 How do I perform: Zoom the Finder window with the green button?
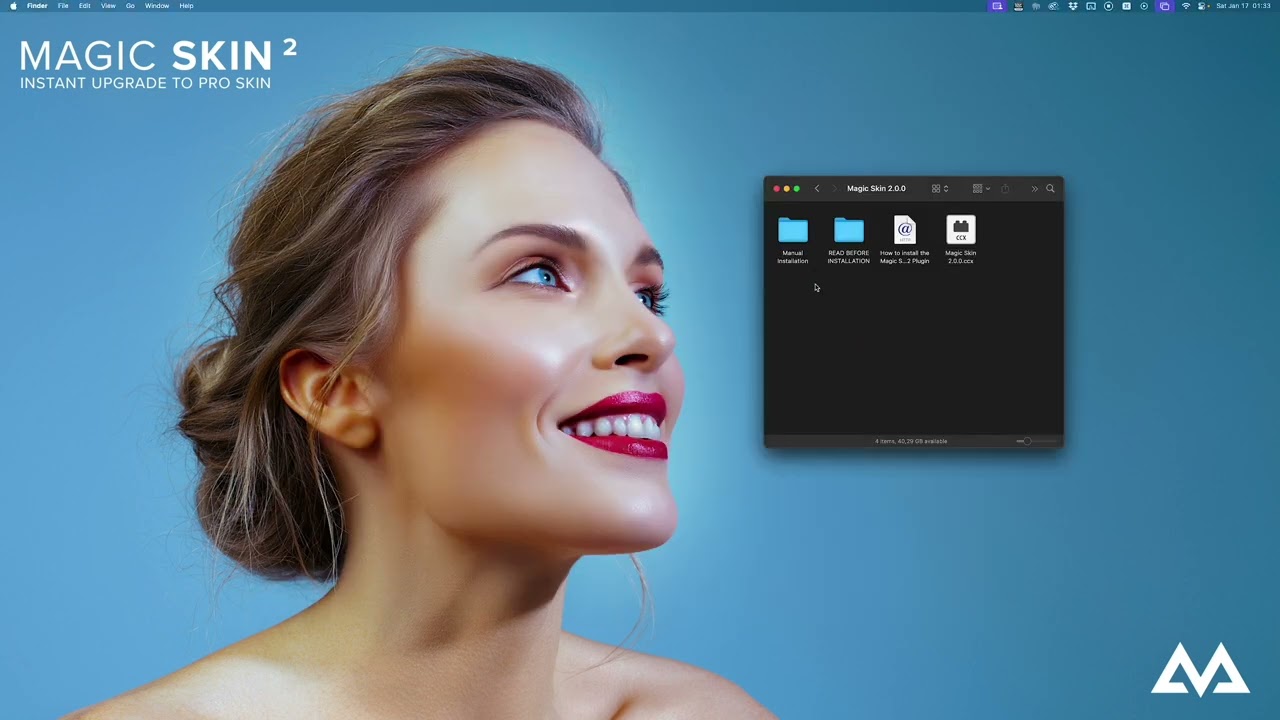(x=796, y=189)
